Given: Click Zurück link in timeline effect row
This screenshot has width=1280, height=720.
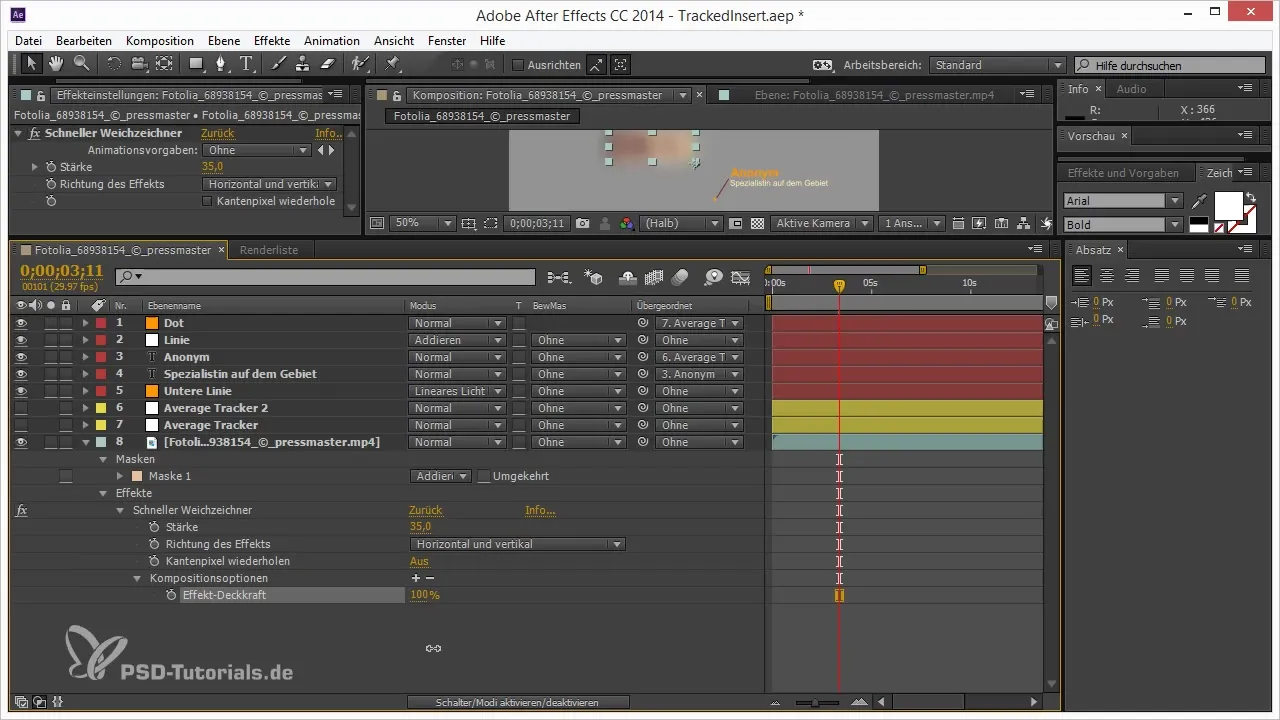Looking at the screenshot, I should (426, 510).
